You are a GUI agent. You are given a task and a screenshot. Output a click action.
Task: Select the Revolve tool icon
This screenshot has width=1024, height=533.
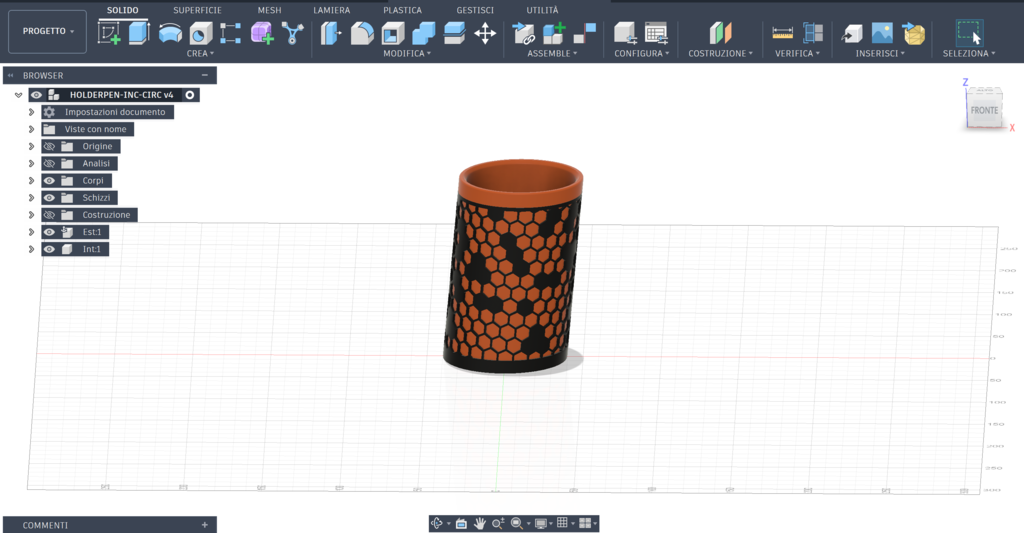tap(170, 33)
